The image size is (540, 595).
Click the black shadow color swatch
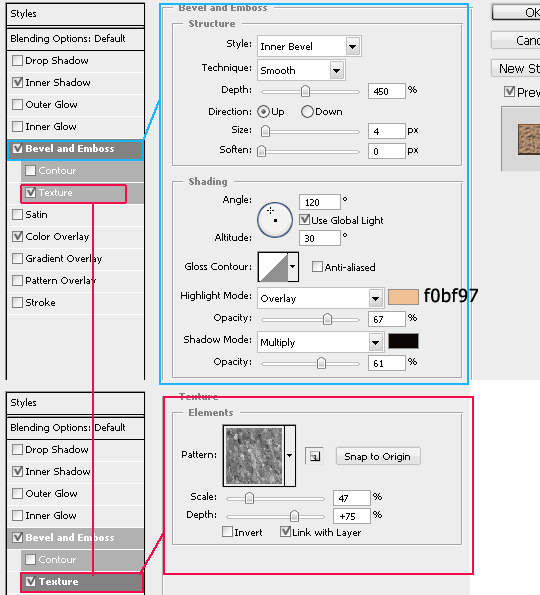[x=403, y=341]
